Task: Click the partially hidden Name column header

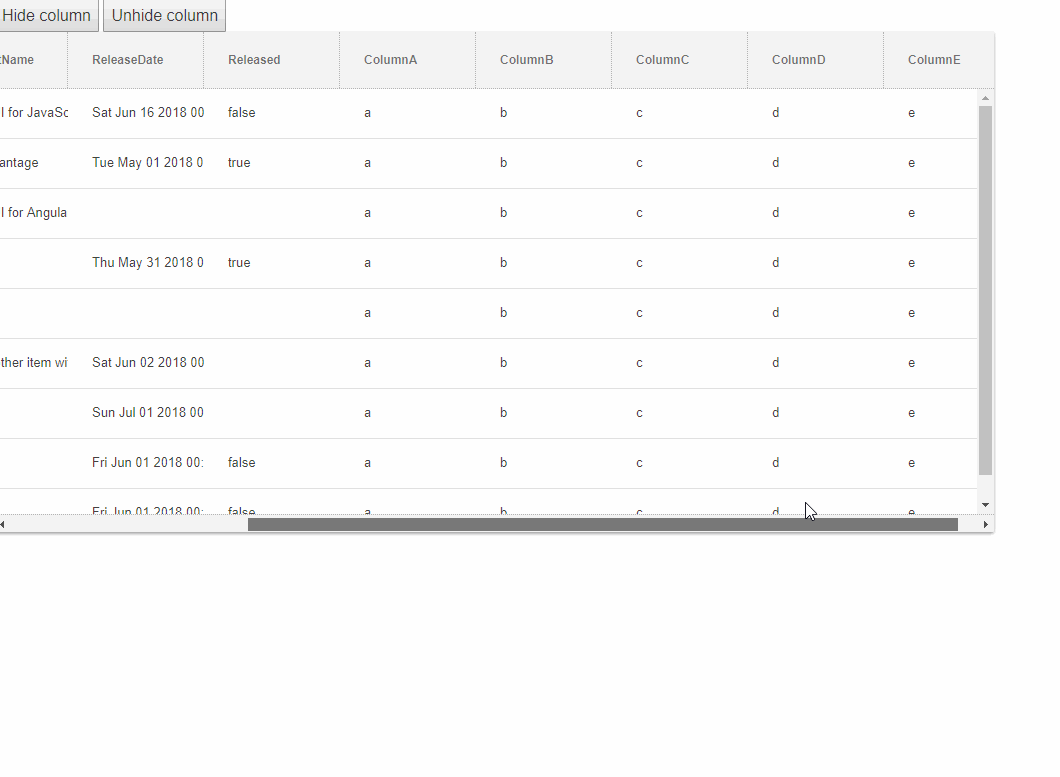Action: tap(20, 59)
